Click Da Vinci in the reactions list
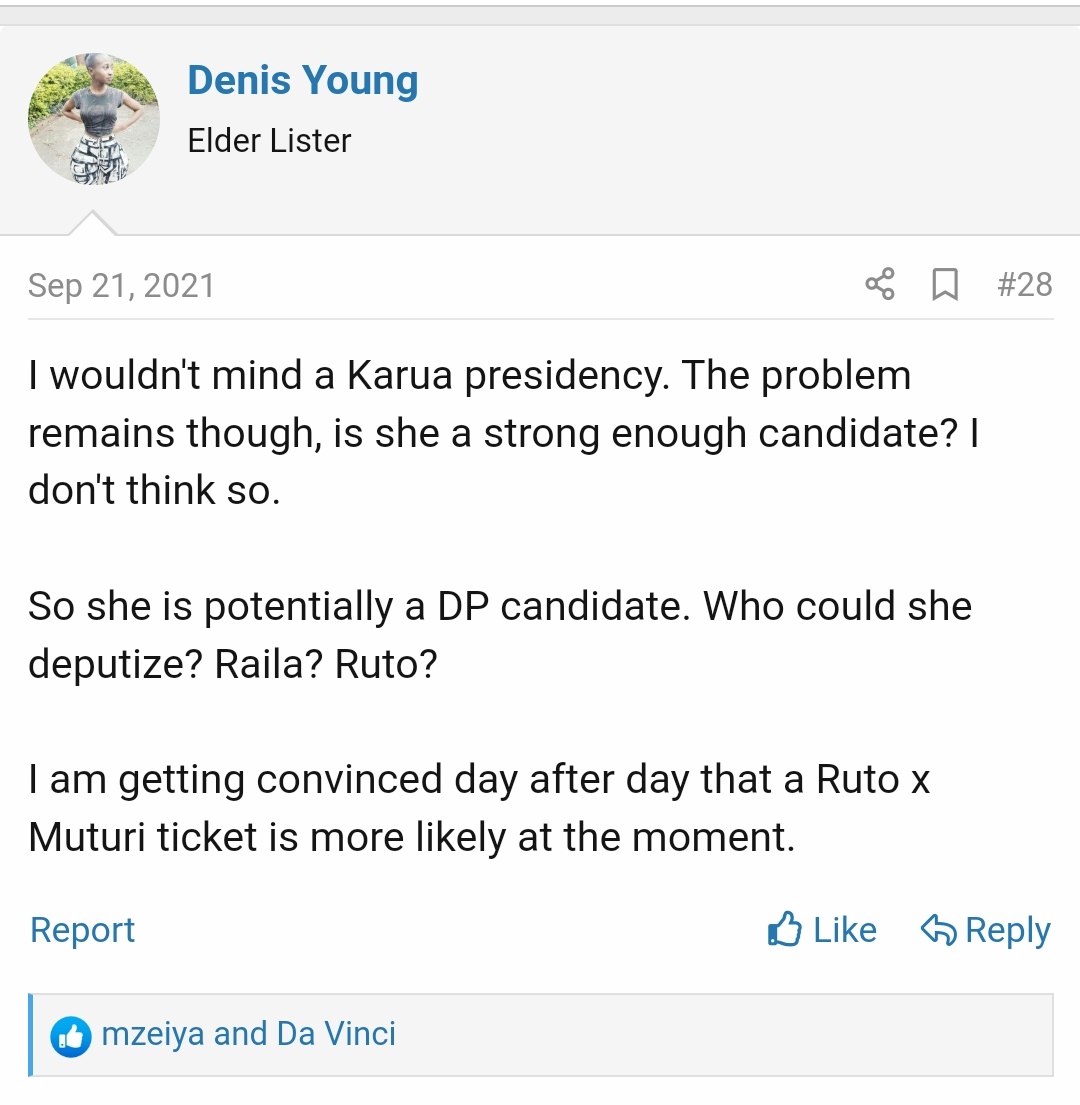This screenshot has height=1105, width=1080. (336, 1034)
